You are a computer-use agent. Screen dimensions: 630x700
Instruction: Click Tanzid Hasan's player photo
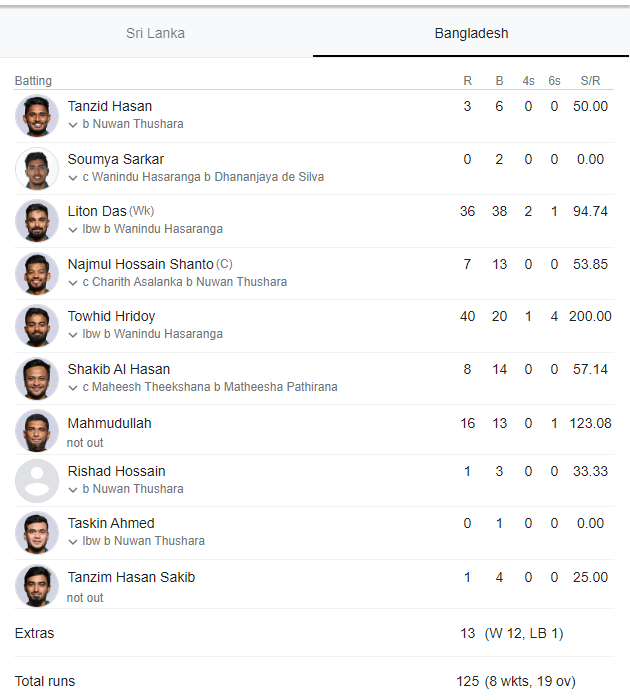pos(37,116)
